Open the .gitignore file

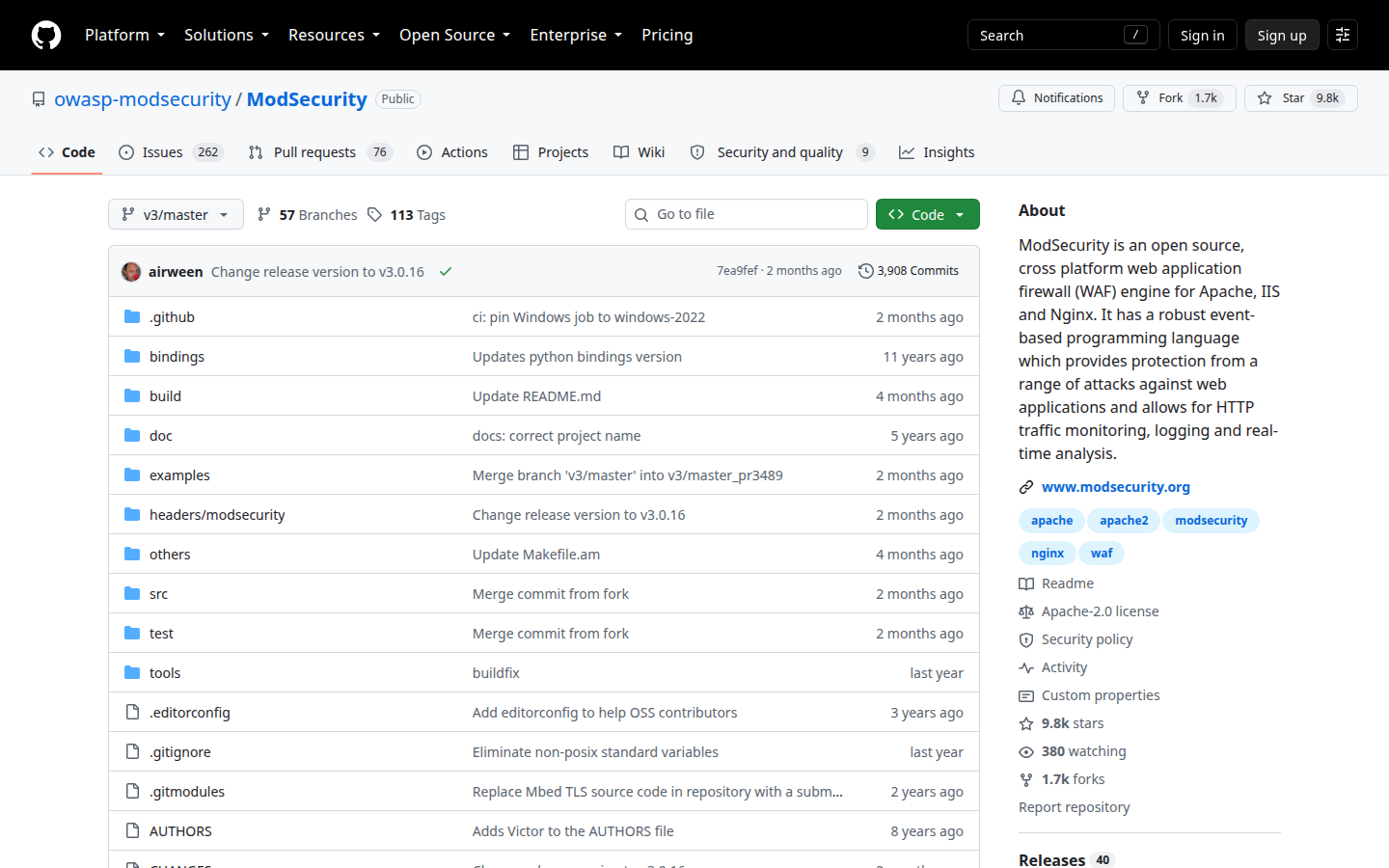click(179, 752)
